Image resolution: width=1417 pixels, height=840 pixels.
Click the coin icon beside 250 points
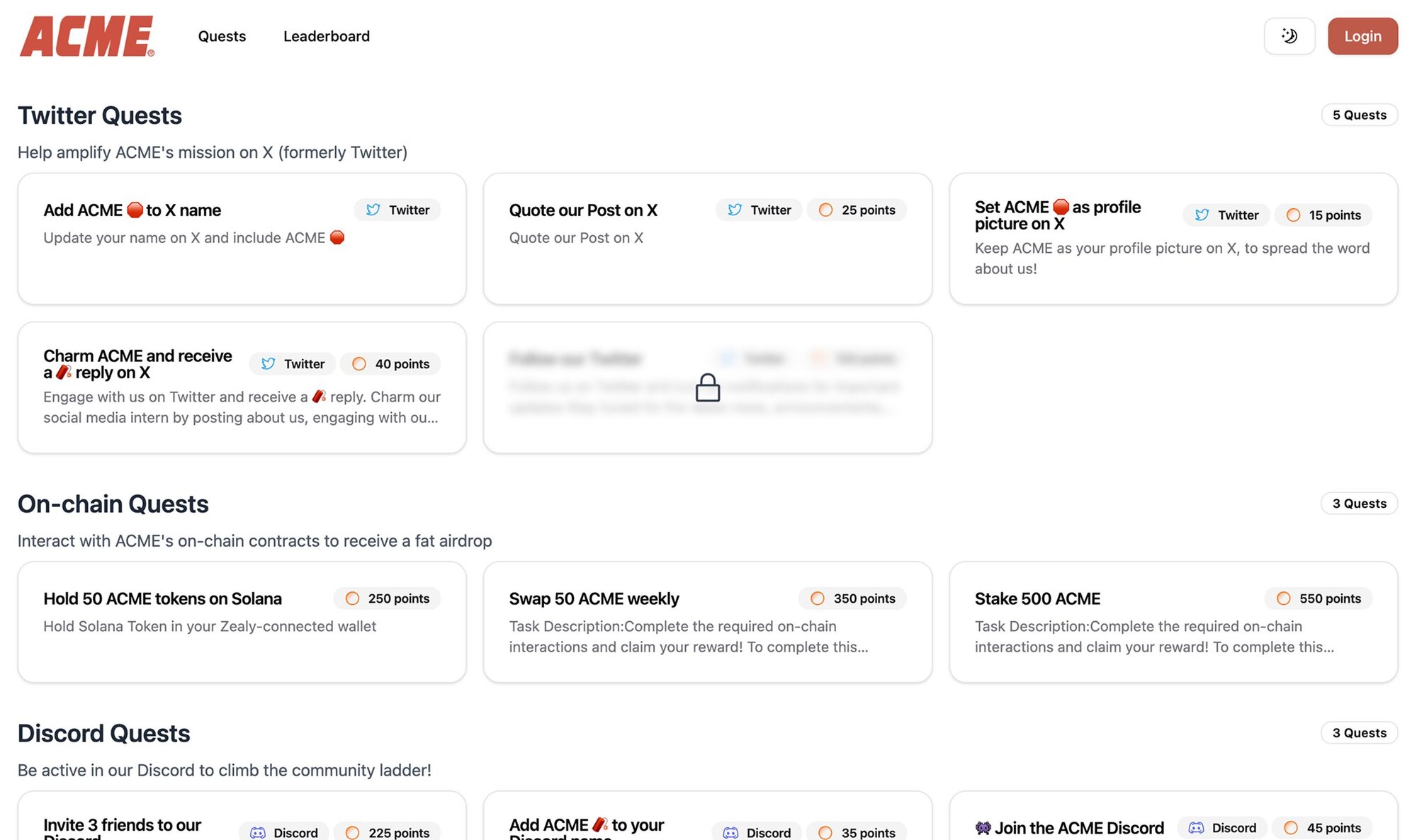coord(352,598)
